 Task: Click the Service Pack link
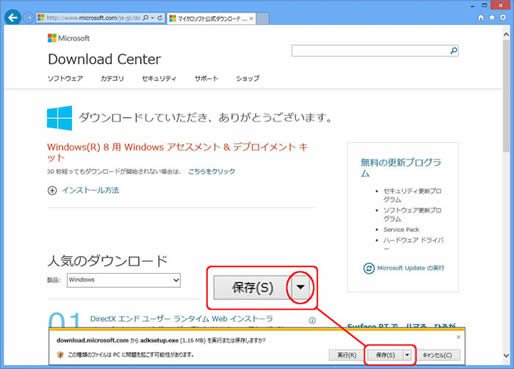click(x=401, y=229)
